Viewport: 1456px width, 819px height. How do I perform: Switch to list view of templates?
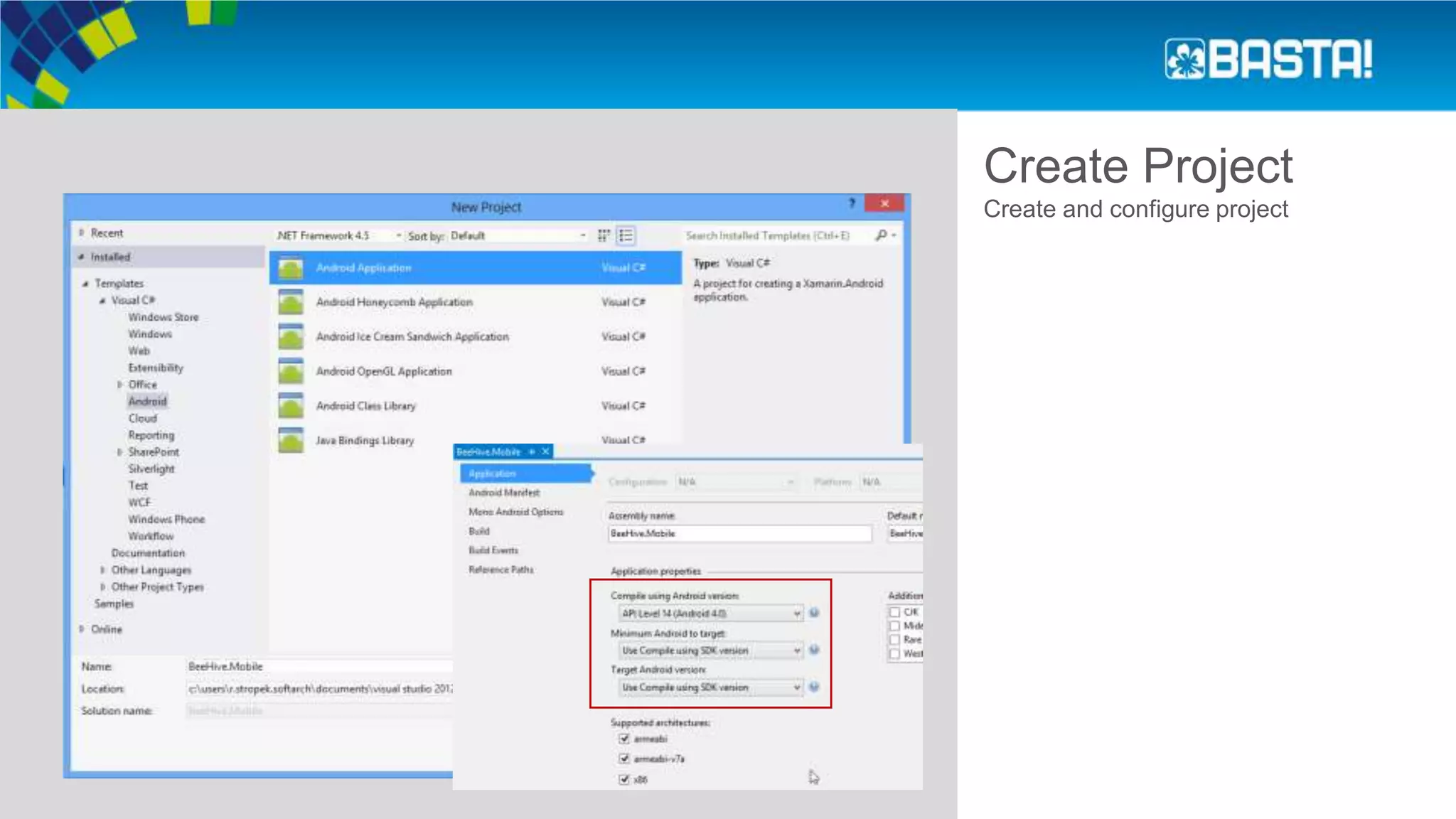(626, 235)
